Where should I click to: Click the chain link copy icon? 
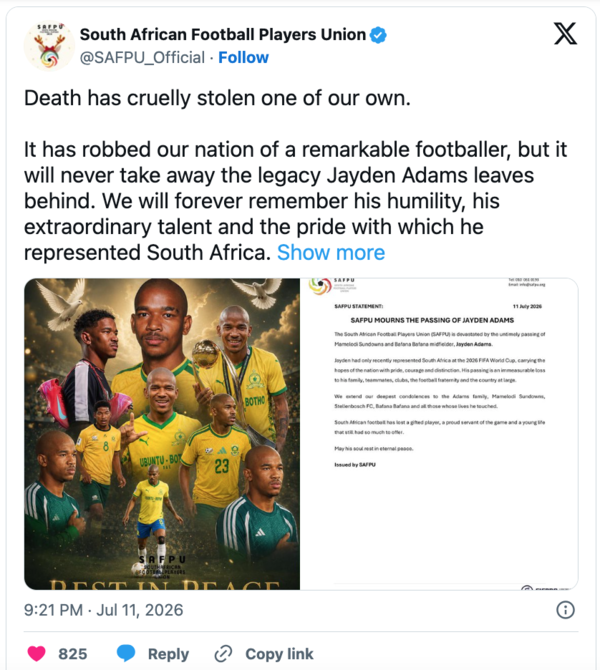coord(223,654)
